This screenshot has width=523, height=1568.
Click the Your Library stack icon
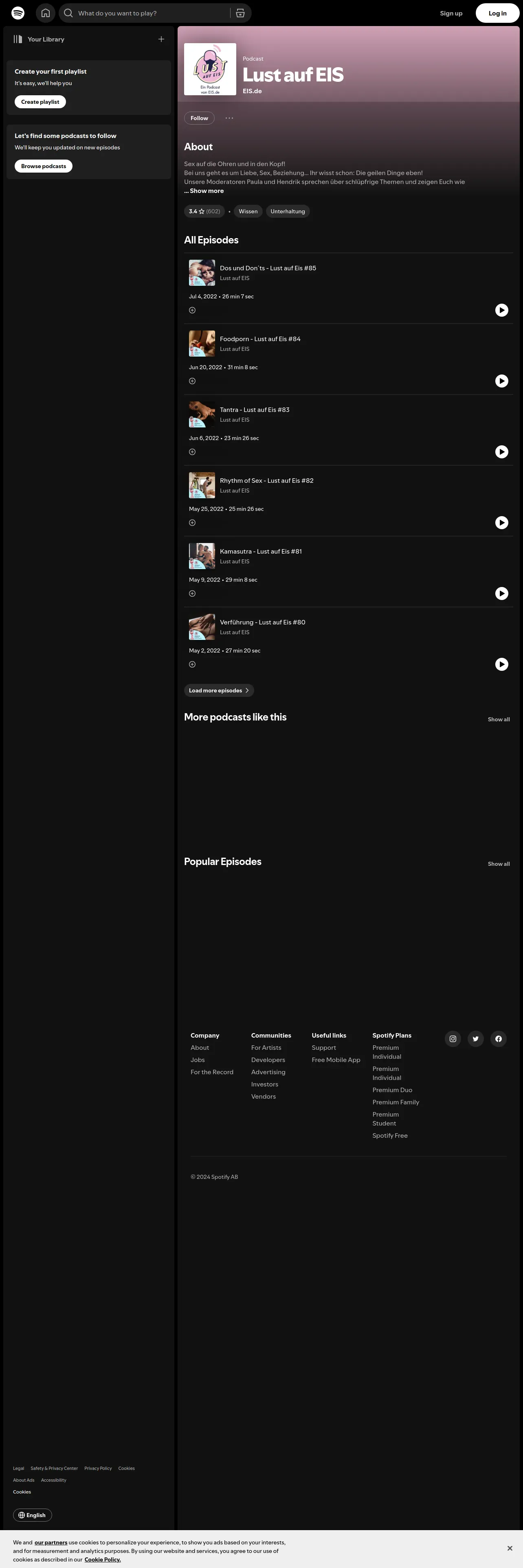click(18, 39)
